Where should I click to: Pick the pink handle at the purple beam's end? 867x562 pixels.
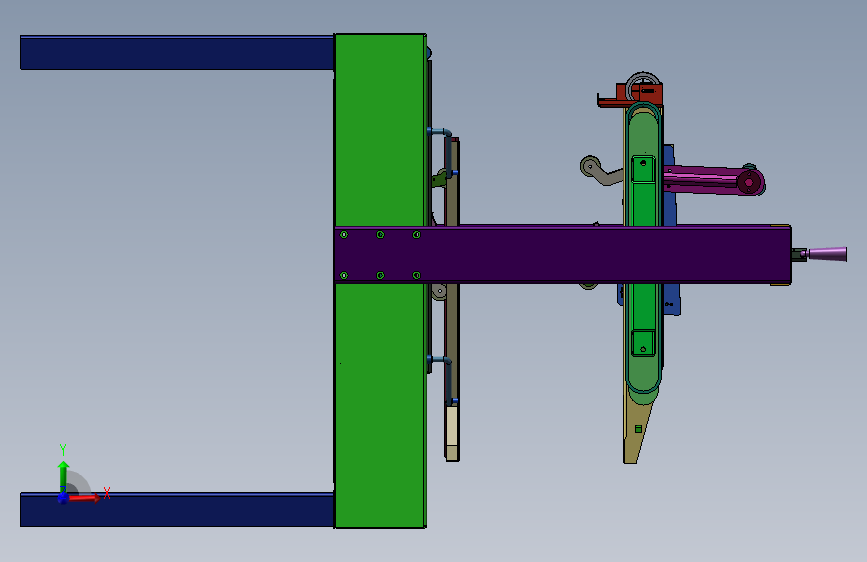827,254
